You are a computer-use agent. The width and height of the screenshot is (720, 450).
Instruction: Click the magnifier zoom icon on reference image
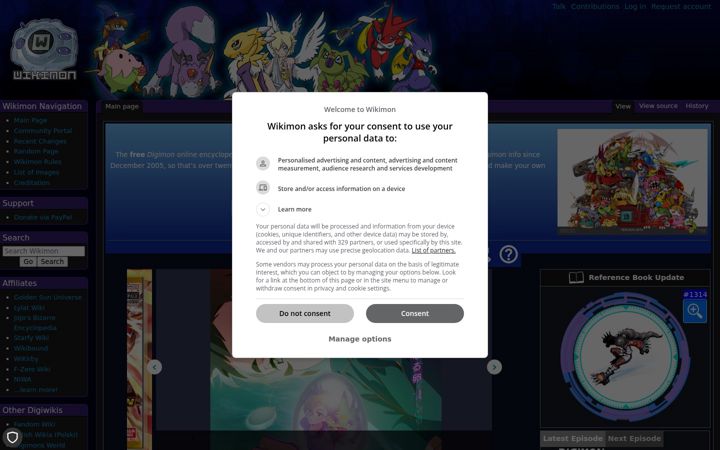tap(694, 311)
